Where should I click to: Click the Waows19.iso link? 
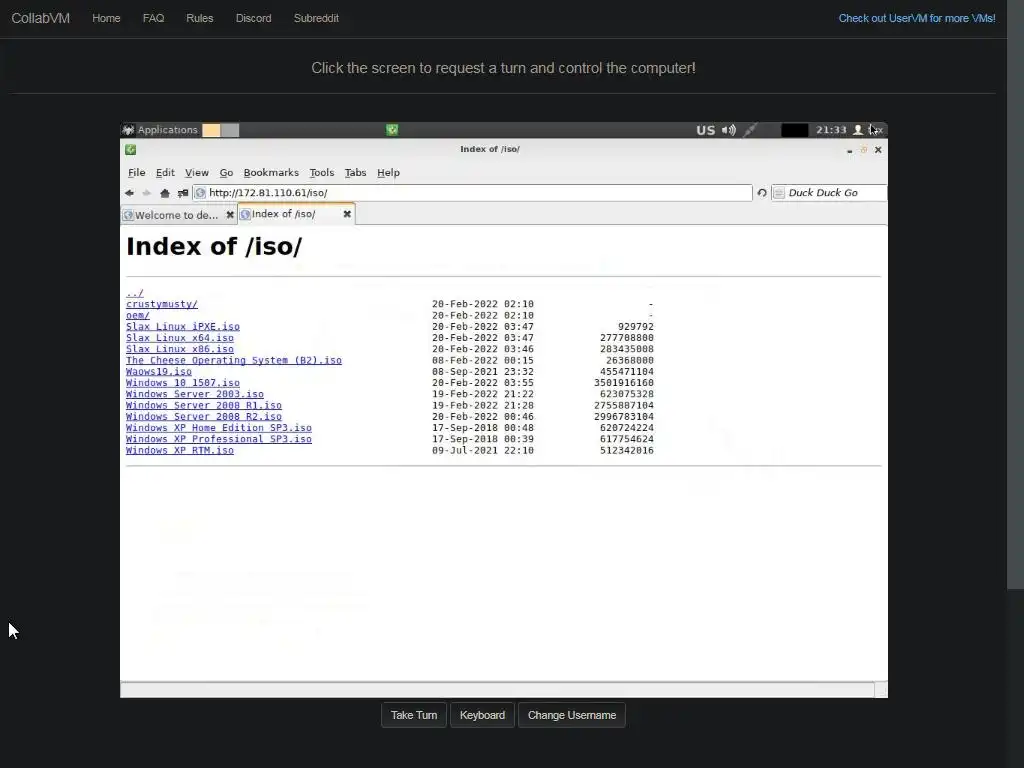pyautogui.click(x=159, y=372)
